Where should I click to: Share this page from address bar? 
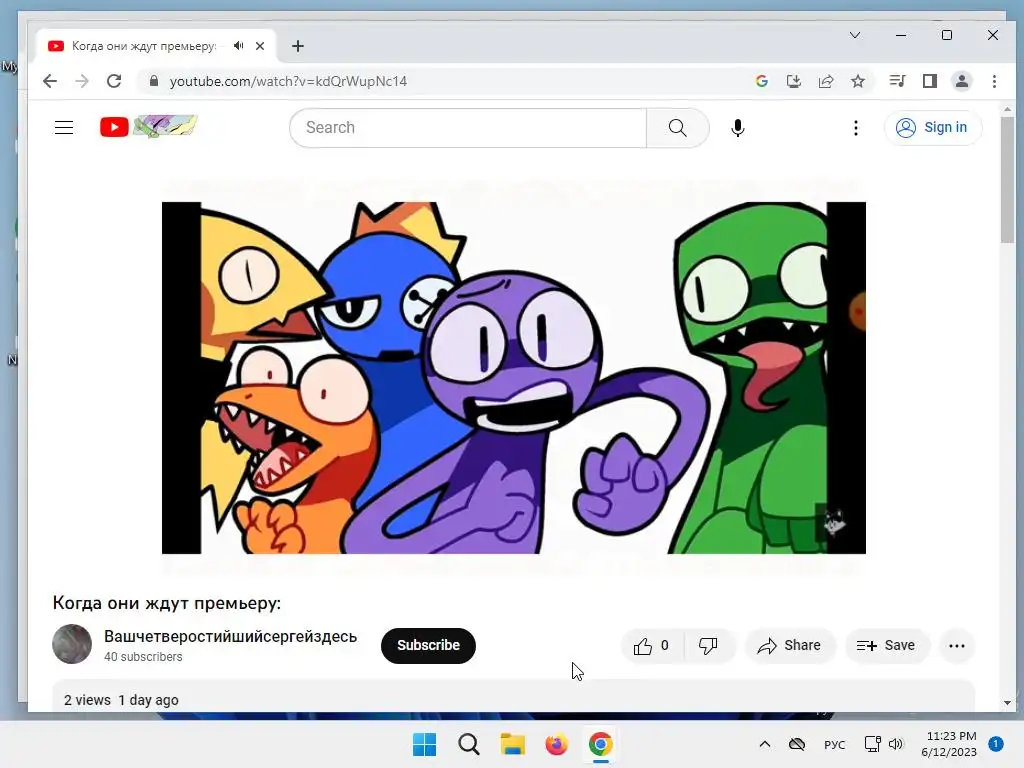click(826, 81)
